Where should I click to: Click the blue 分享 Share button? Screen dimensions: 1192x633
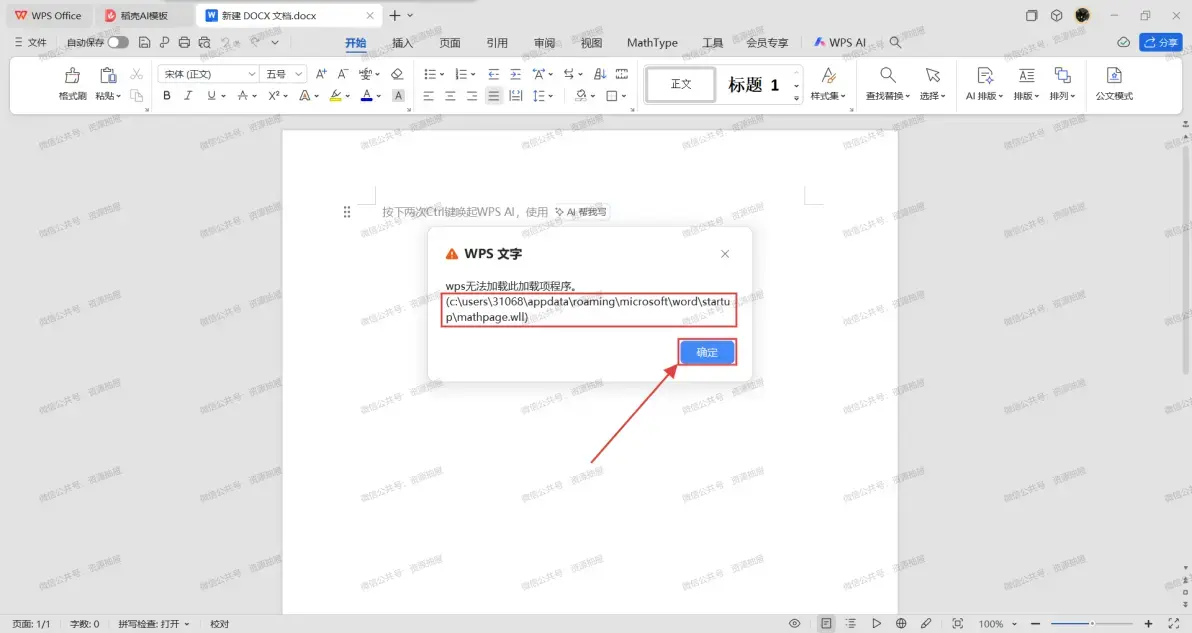click(1161, 43)
